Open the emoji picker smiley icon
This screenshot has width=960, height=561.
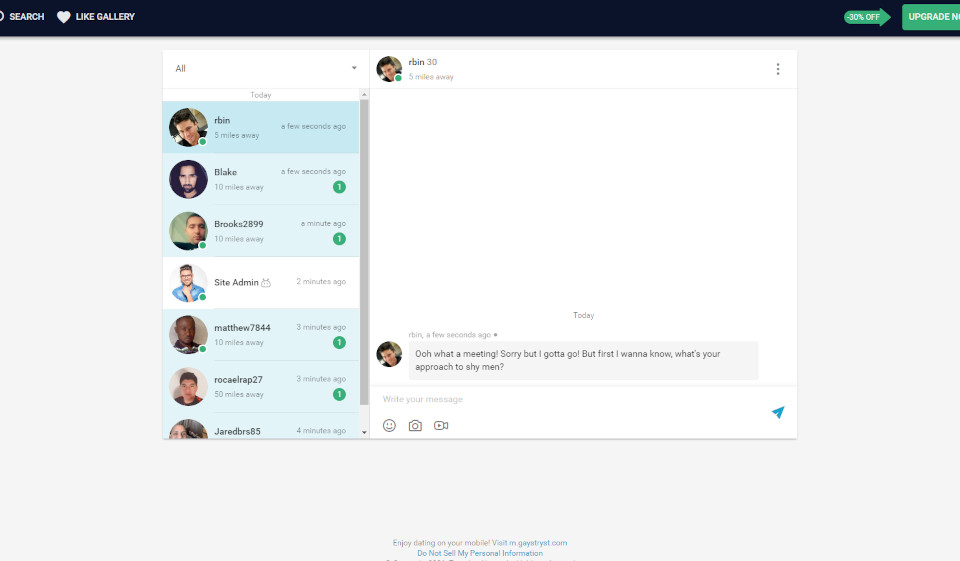[x=389, y=425]
